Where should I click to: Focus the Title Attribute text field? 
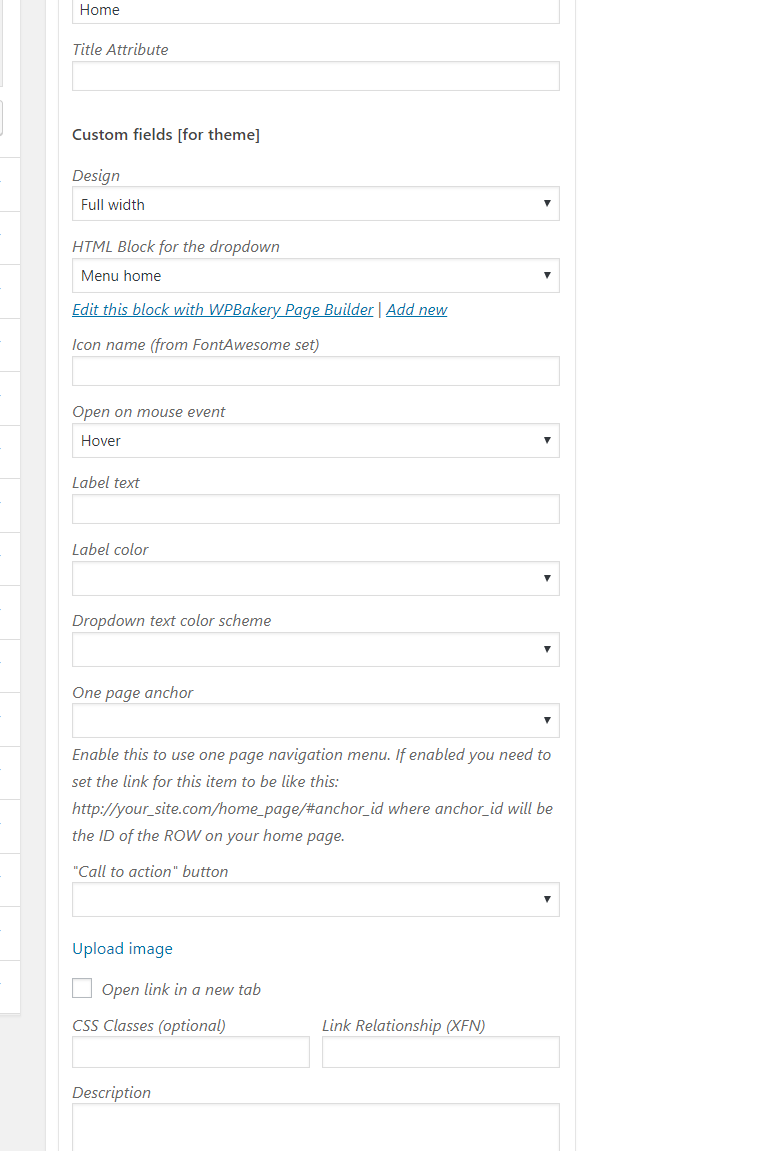[315, 76]
